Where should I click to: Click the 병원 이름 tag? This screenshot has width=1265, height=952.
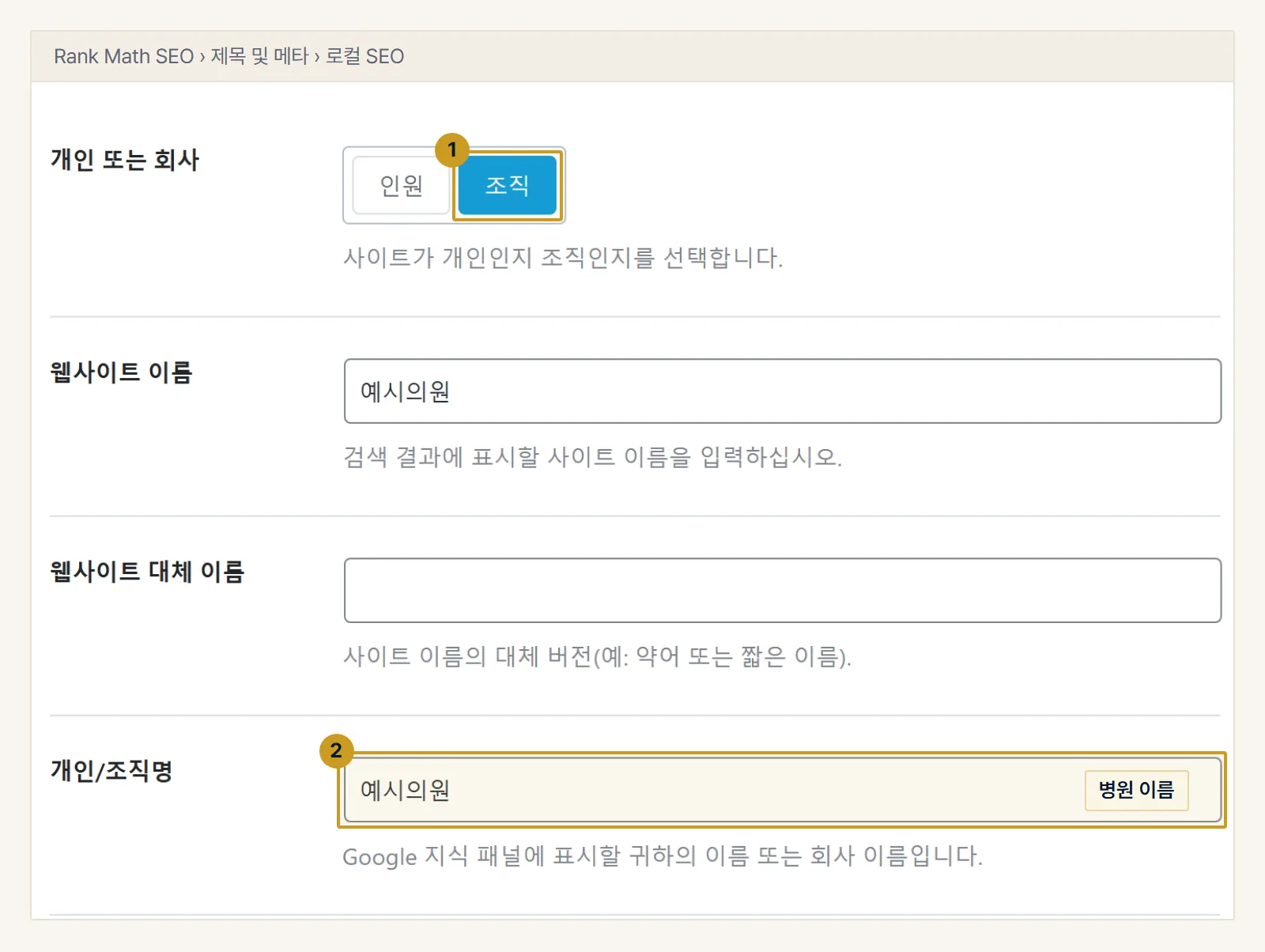pyautogui.click(x=1136, y=790)
